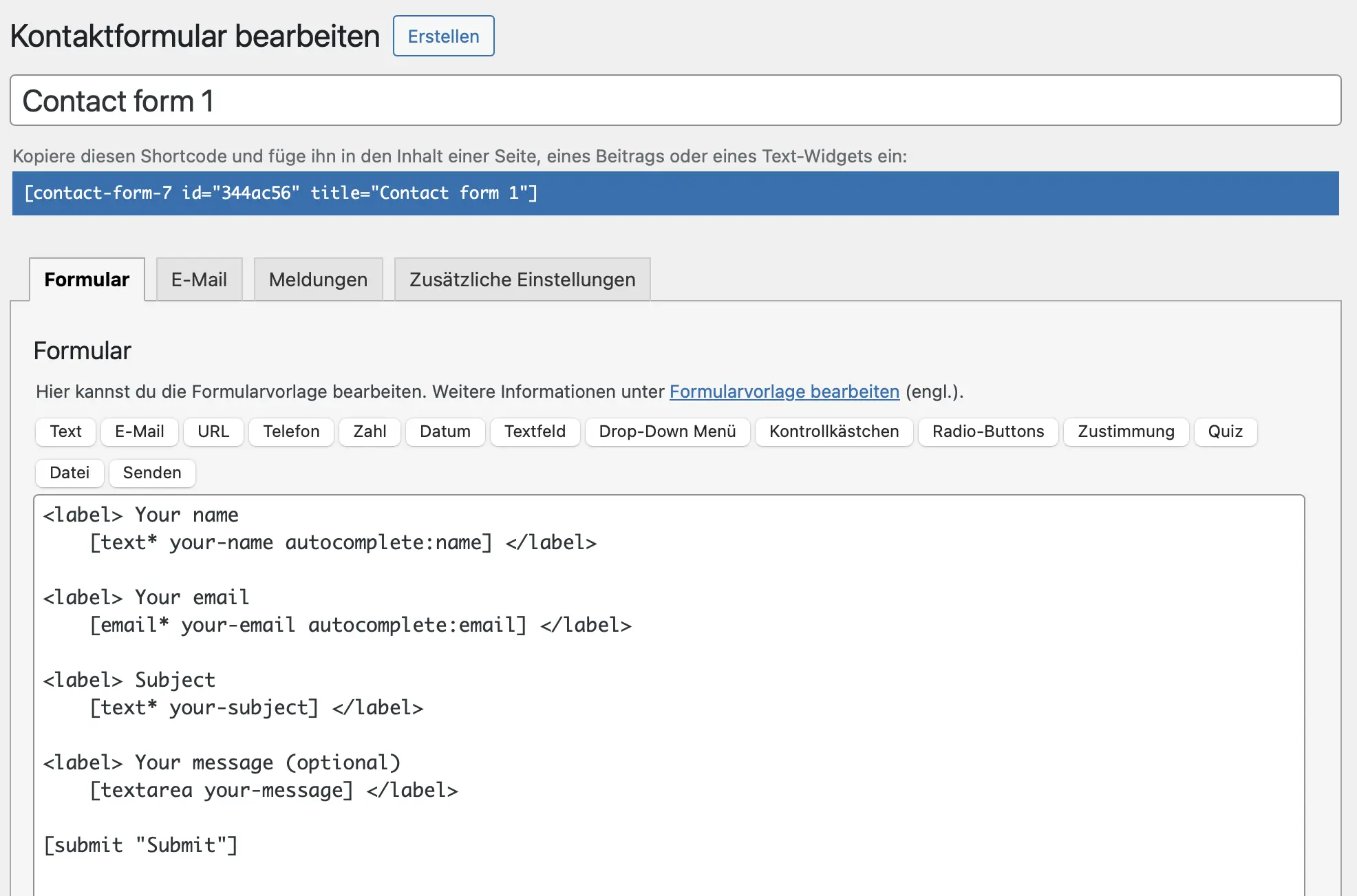The image size is (1357, 896).
Task: Select the contact-form-7 shortcode field
Action: coord(675,193)
